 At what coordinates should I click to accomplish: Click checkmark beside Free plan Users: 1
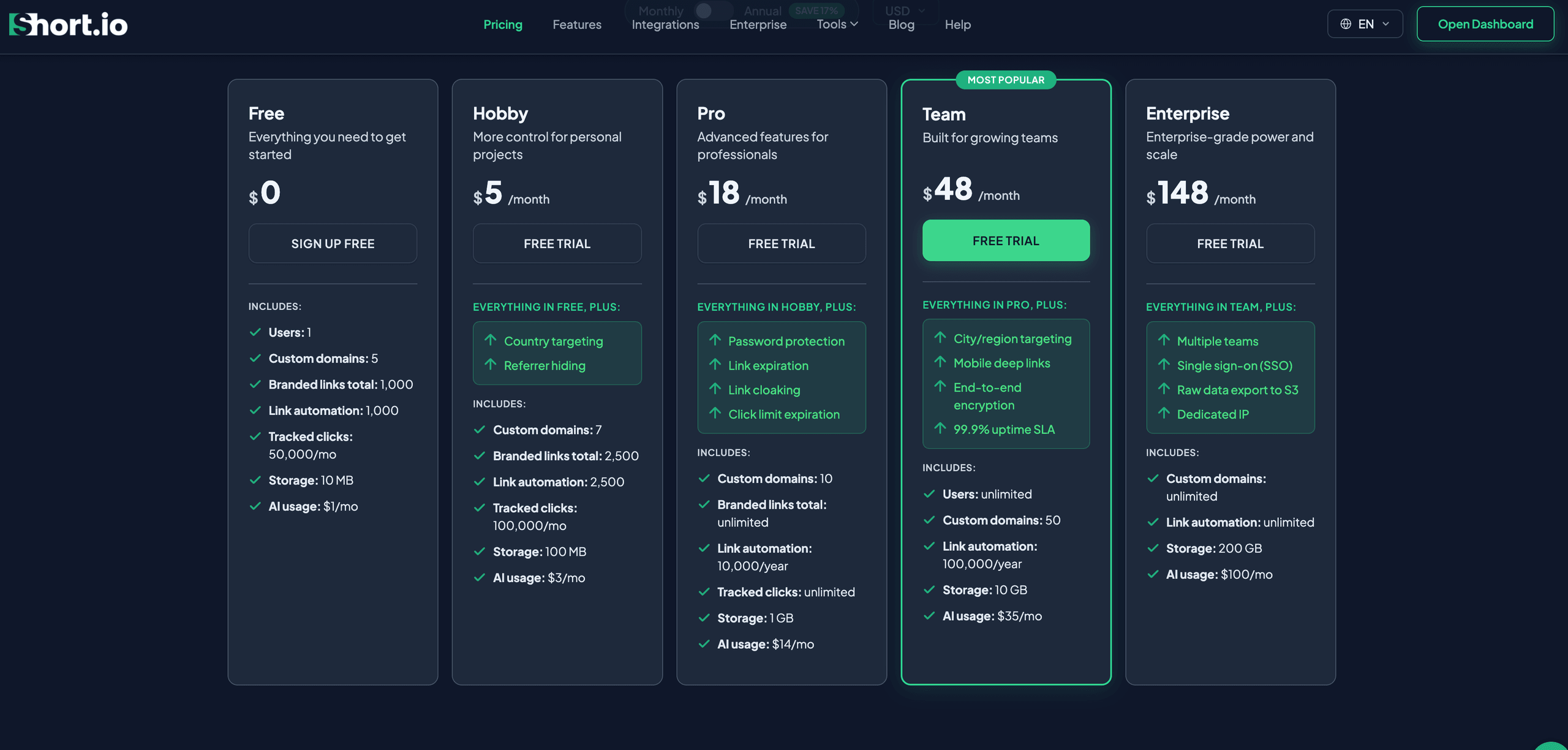[255, 332]
